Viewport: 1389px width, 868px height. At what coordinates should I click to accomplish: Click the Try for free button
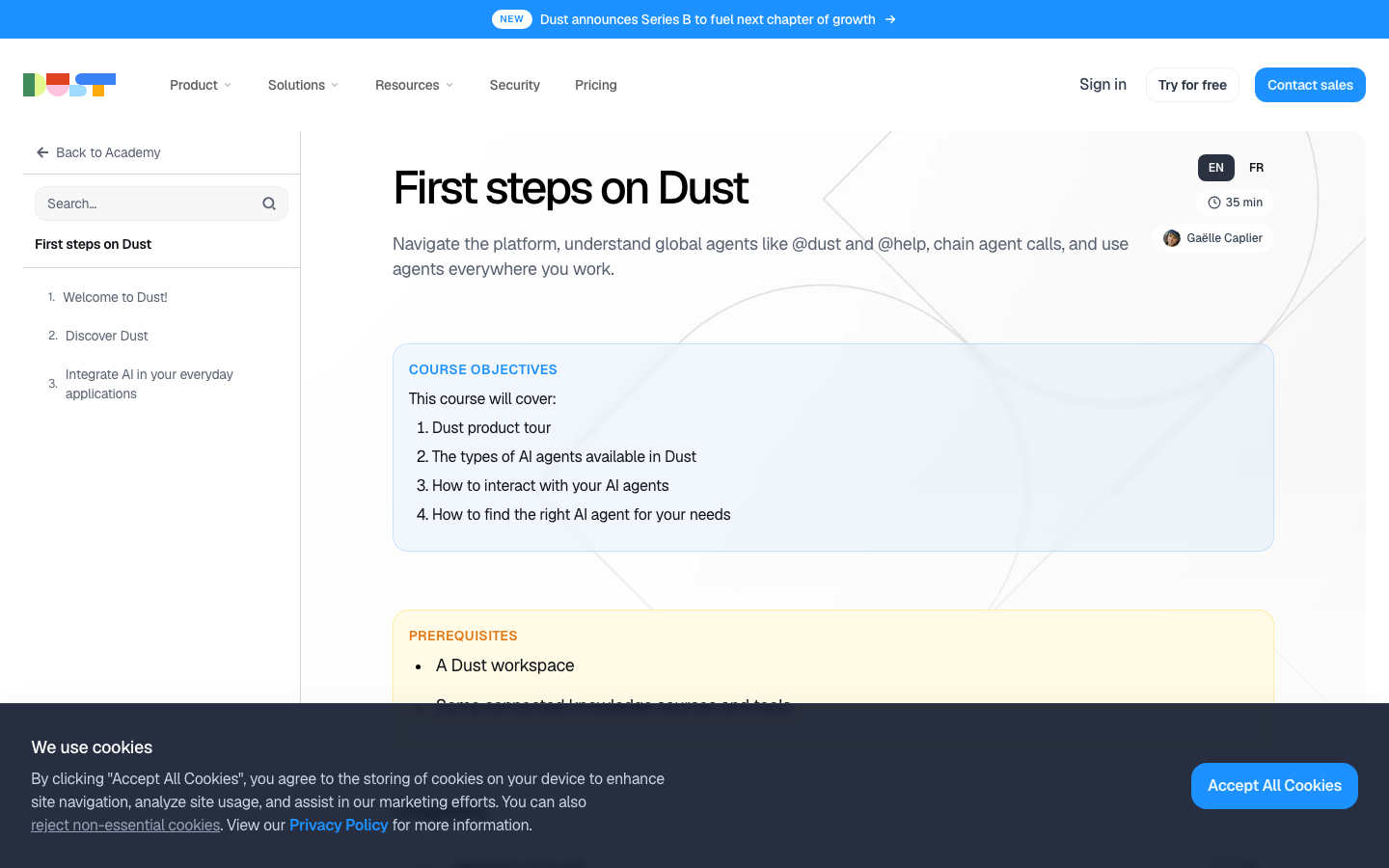click(x=1192, y=85)
